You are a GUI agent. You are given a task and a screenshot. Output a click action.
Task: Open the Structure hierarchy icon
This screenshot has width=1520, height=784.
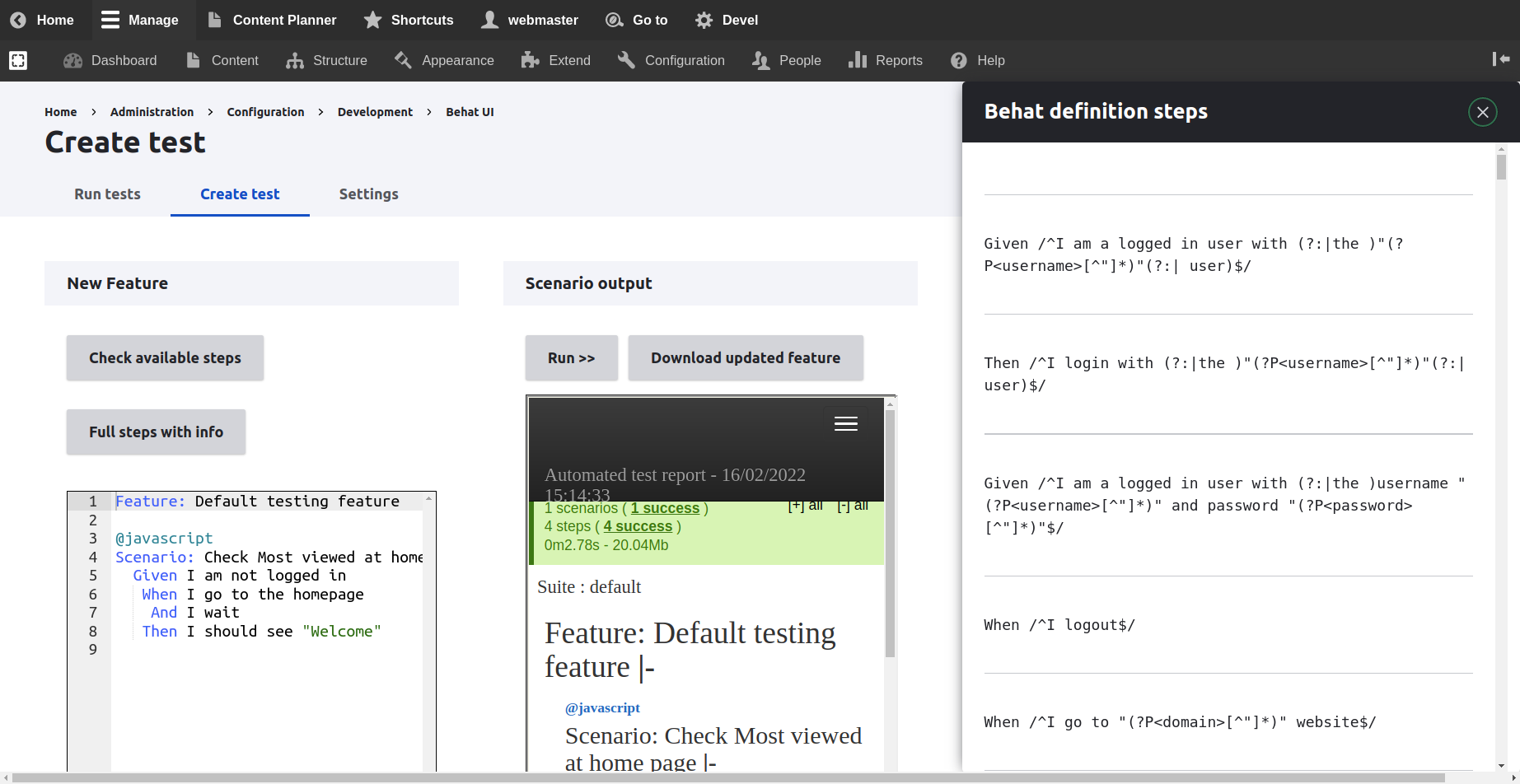click(x=294, y=60)
